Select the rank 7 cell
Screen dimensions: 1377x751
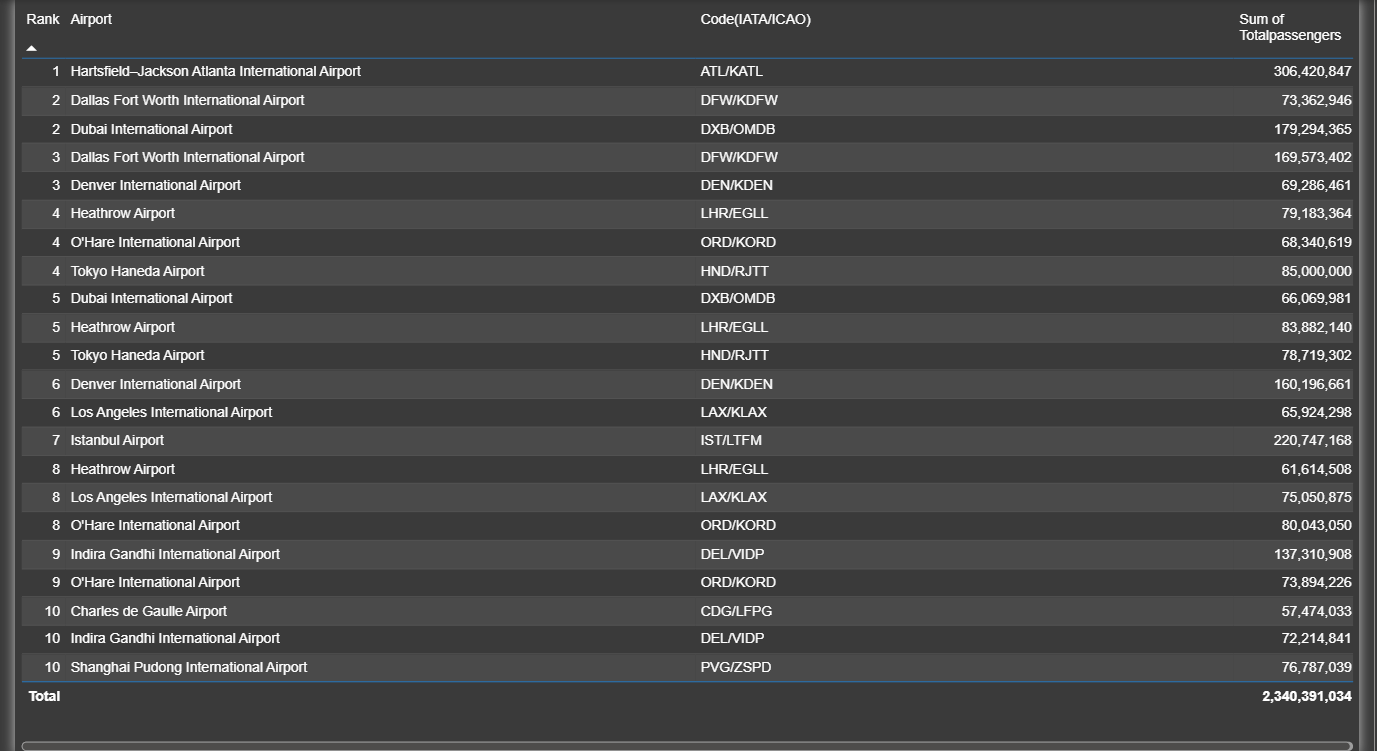tap(56, 440)
